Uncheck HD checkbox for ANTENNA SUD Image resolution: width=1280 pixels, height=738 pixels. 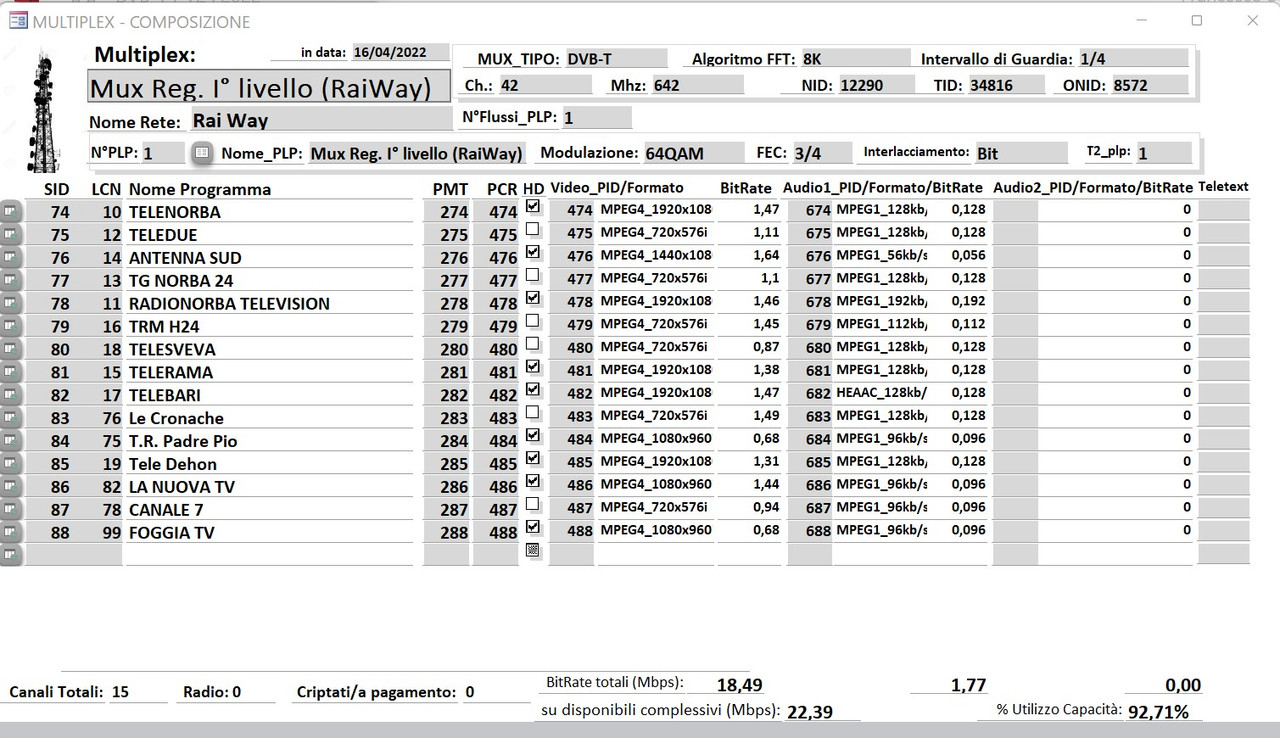click(x=533, y=252)
